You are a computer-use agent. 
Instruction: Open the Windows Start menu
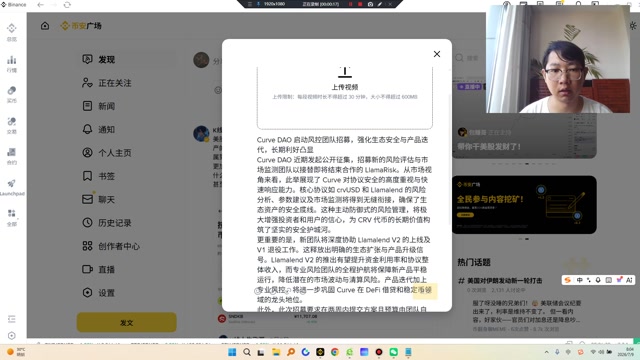(x=232, y=352)
